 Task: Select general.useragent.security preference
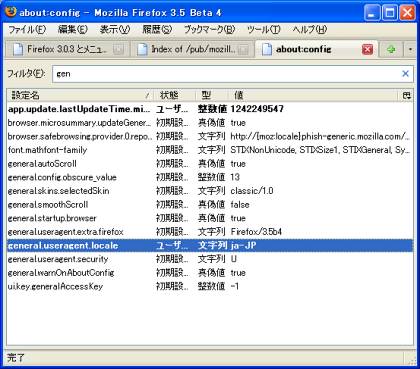coord(210,259)
